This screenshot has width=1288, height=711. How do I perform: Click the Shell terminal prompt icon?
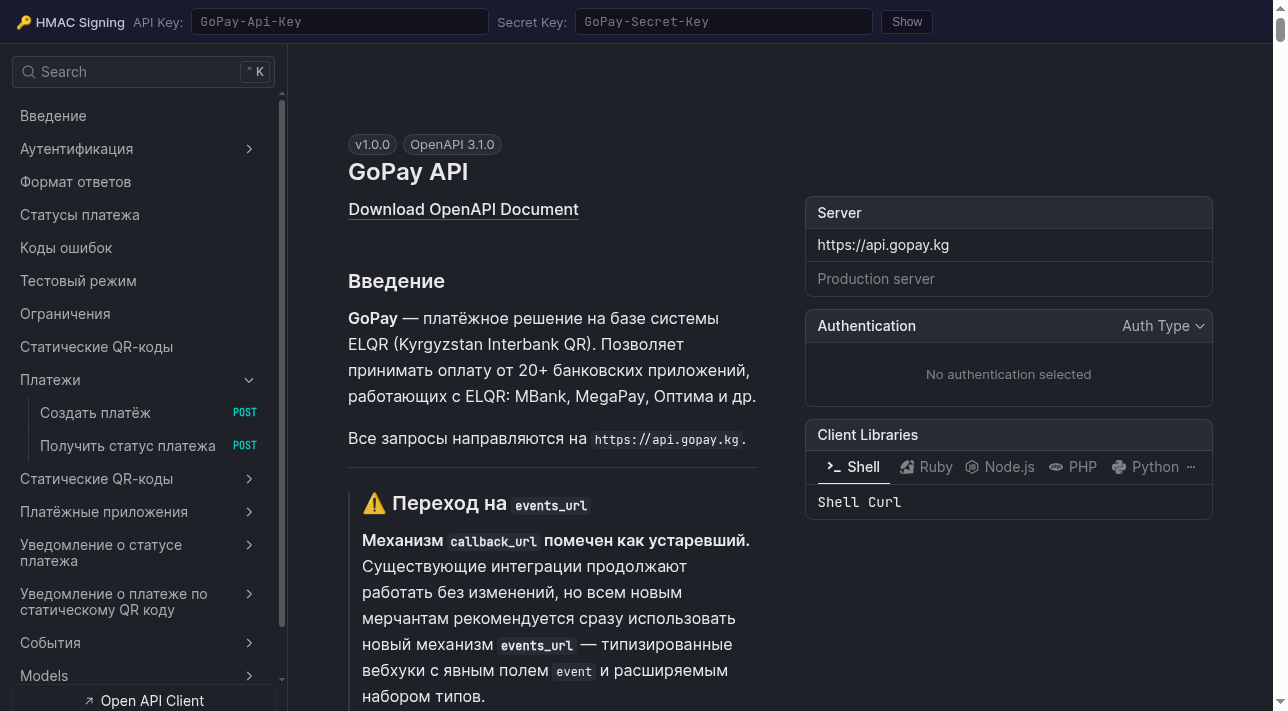coord(833,467)
